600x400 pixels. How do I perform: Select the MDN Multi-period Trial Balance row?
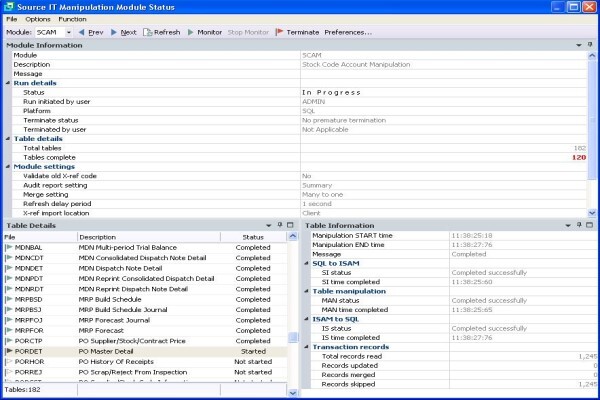pos(145,248)
